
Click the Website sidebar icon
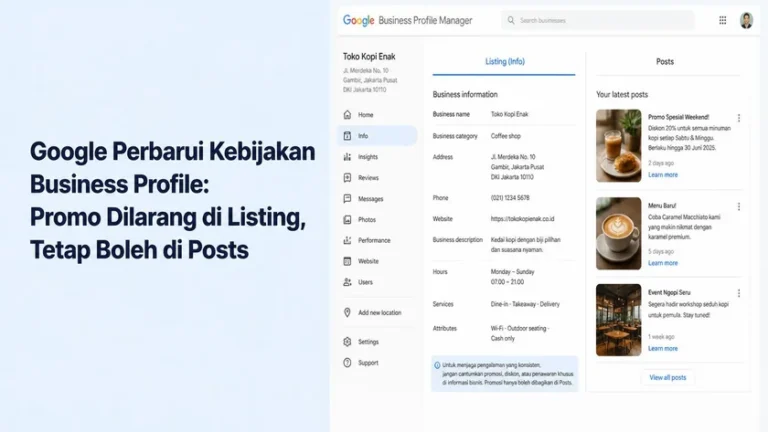pyautogui.click(x=347, y=261)
